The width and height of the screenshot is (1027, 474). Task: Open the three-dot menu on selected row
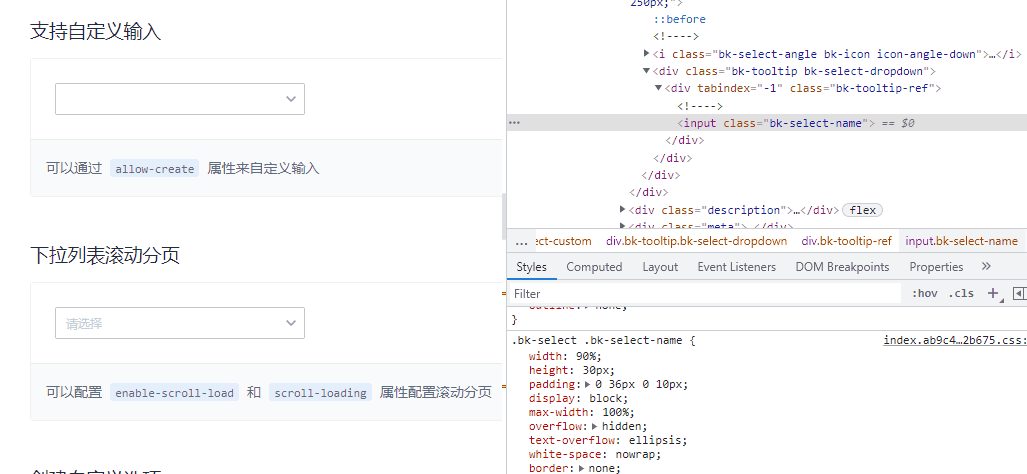[514, 122]
